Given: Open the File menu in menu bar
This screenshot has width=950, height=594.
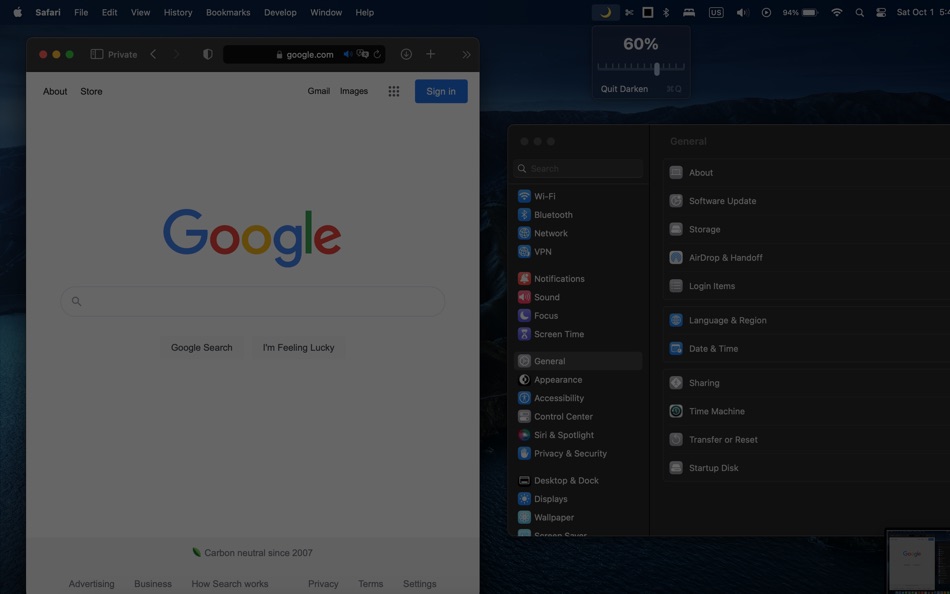Looking at the screenshot, I should [x=81, y=12].
